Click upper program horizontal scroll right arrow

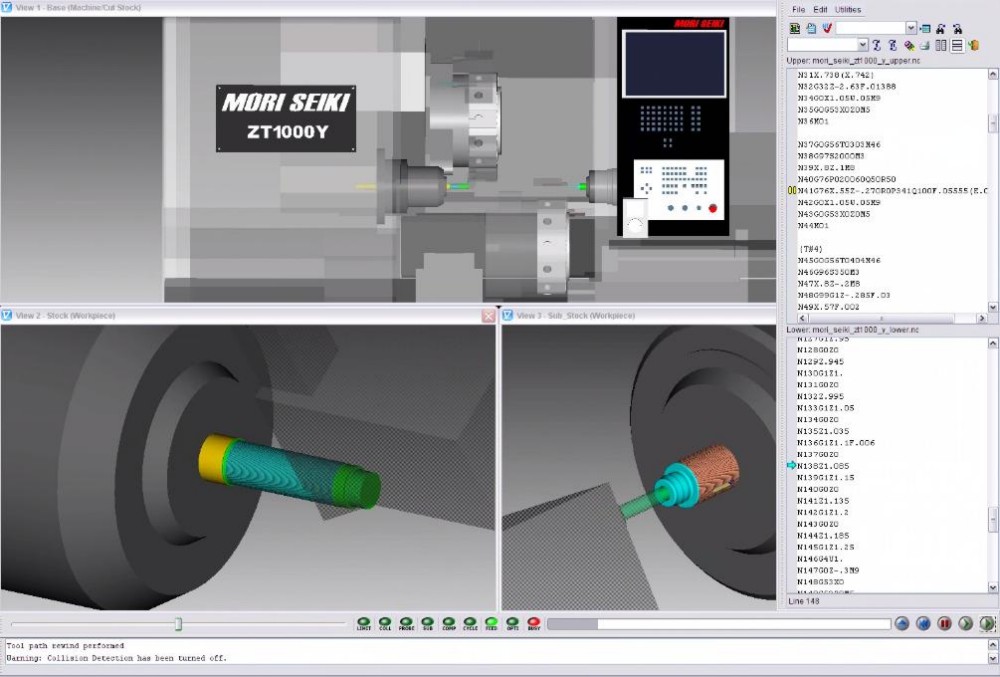982,318
